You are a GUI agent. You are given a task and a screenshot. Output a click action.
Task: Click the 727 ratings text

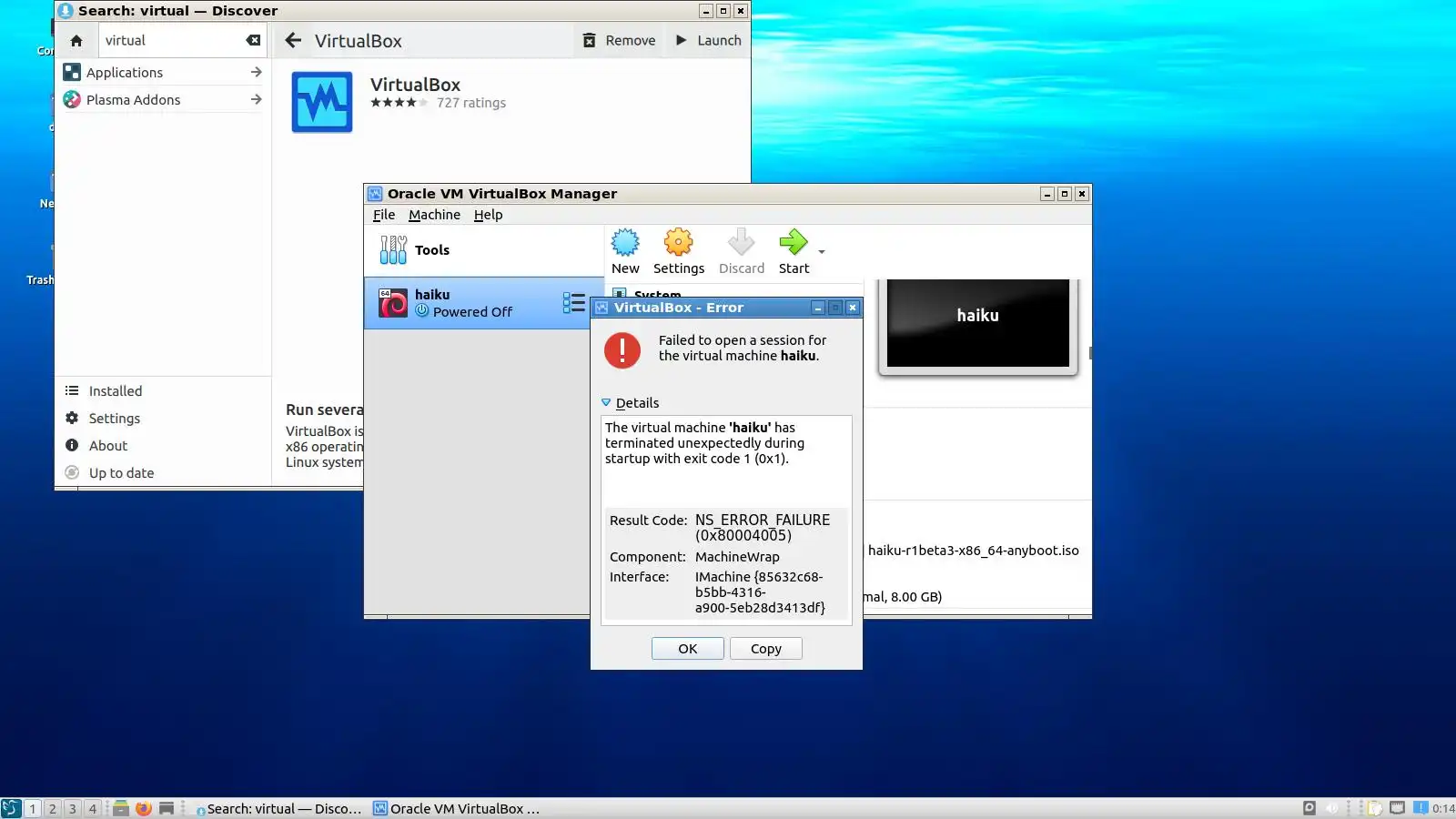(471, 103)
